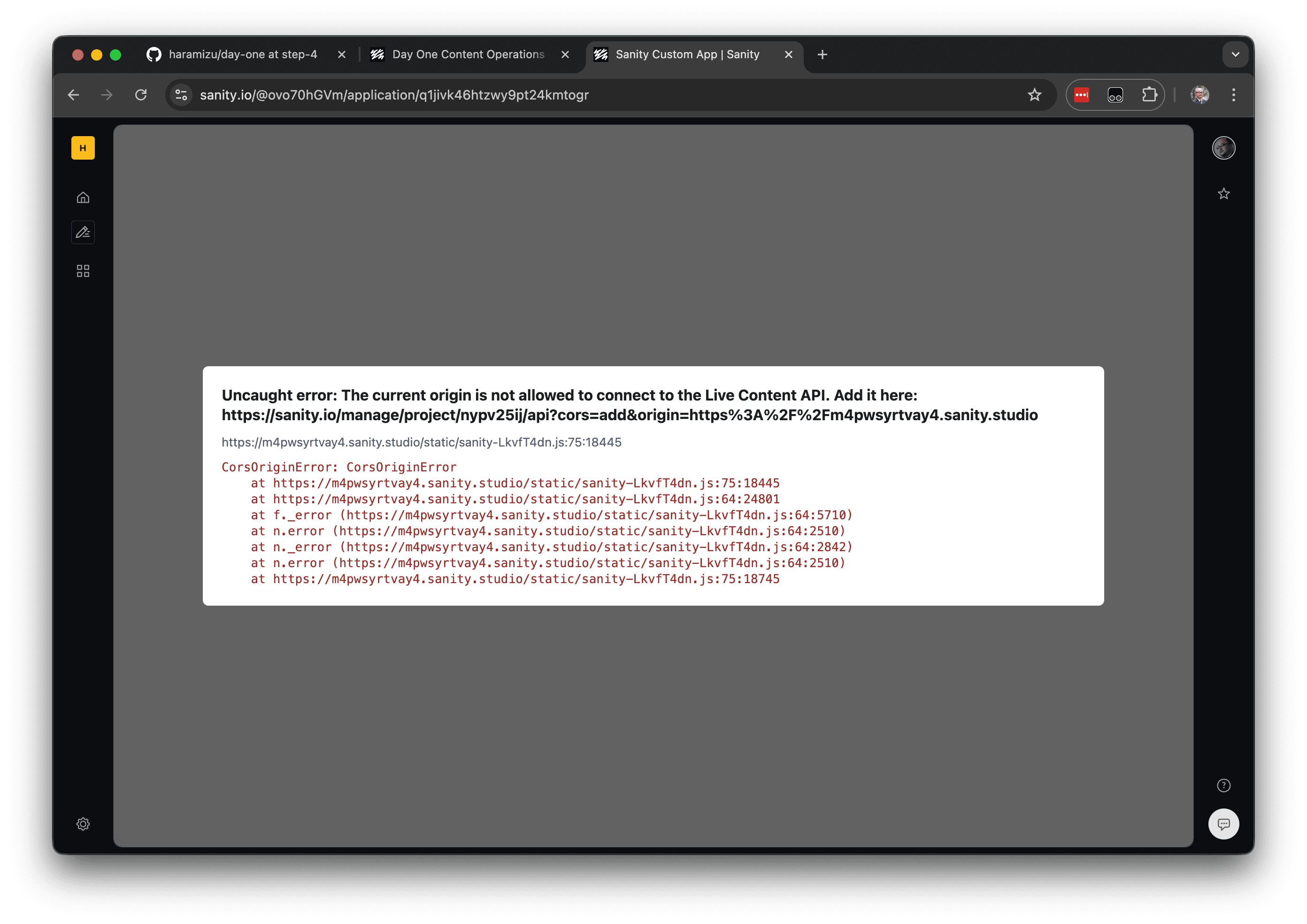The height and width of the screenshot is (924, 1307).
Task: Favorite this app with the star icon
Action: click(1223, 194)
